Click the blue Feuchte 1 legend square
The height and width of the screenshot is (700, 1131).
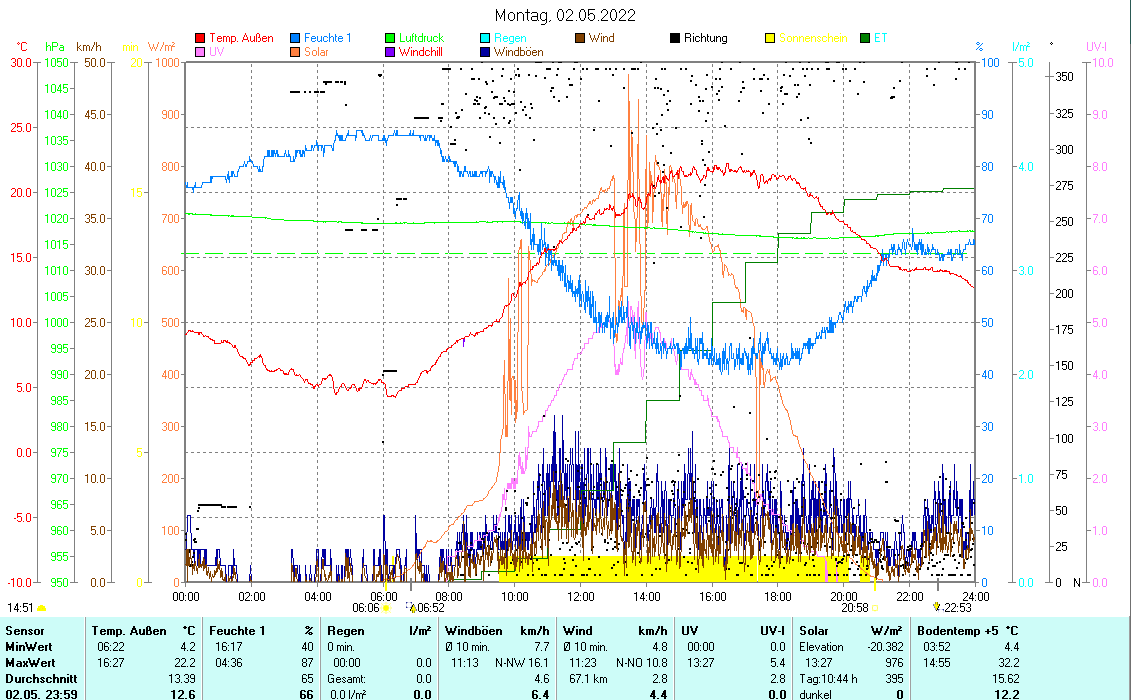(x=296, y=38)
